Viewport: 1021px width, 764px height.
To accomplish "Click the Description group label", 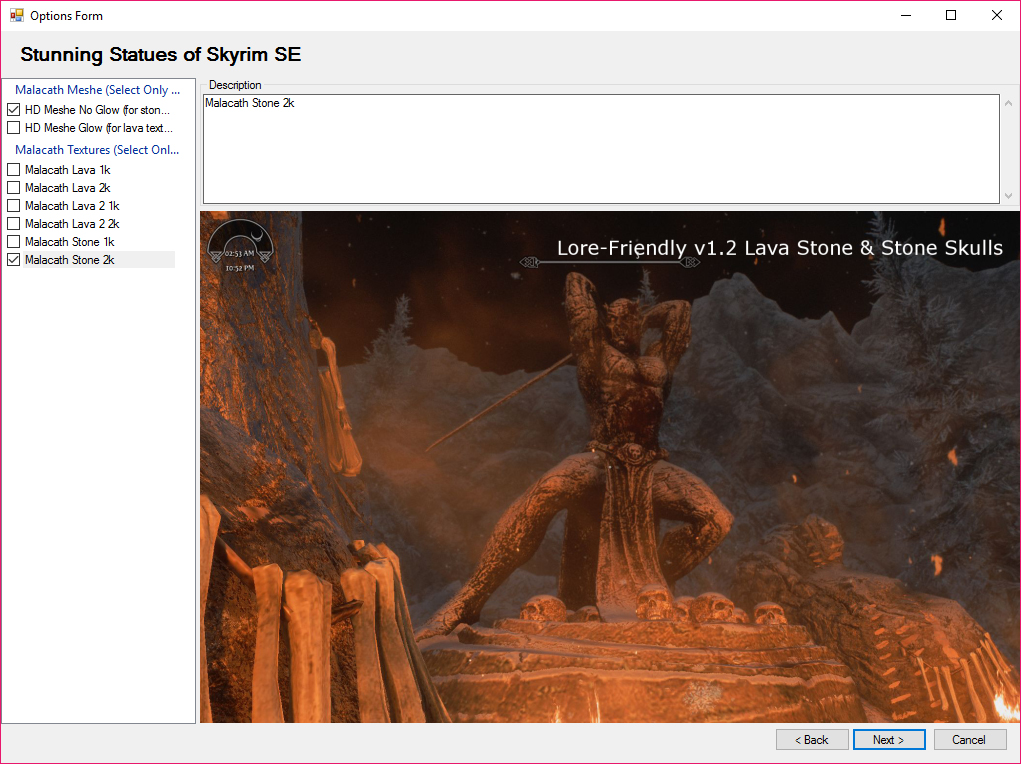I will (235, 85).
